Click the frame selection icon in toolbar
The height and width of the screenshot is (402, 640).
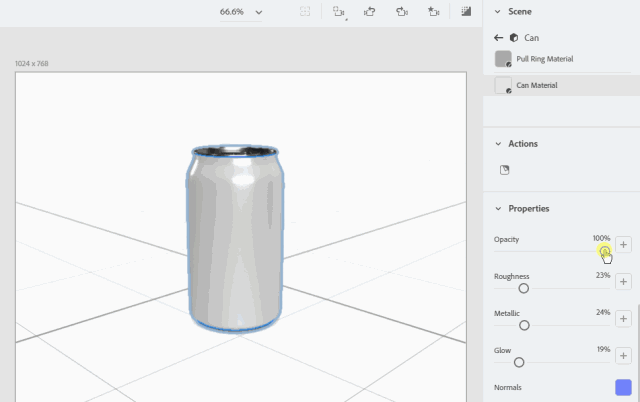pyautogui.click(x=306, y=12)
